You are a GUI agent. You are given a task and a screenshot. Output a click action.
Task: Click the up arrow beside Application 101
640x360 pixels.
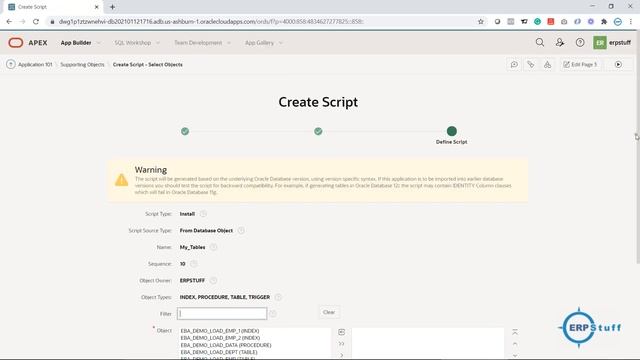pyautogui.click(x=11, y=64)
